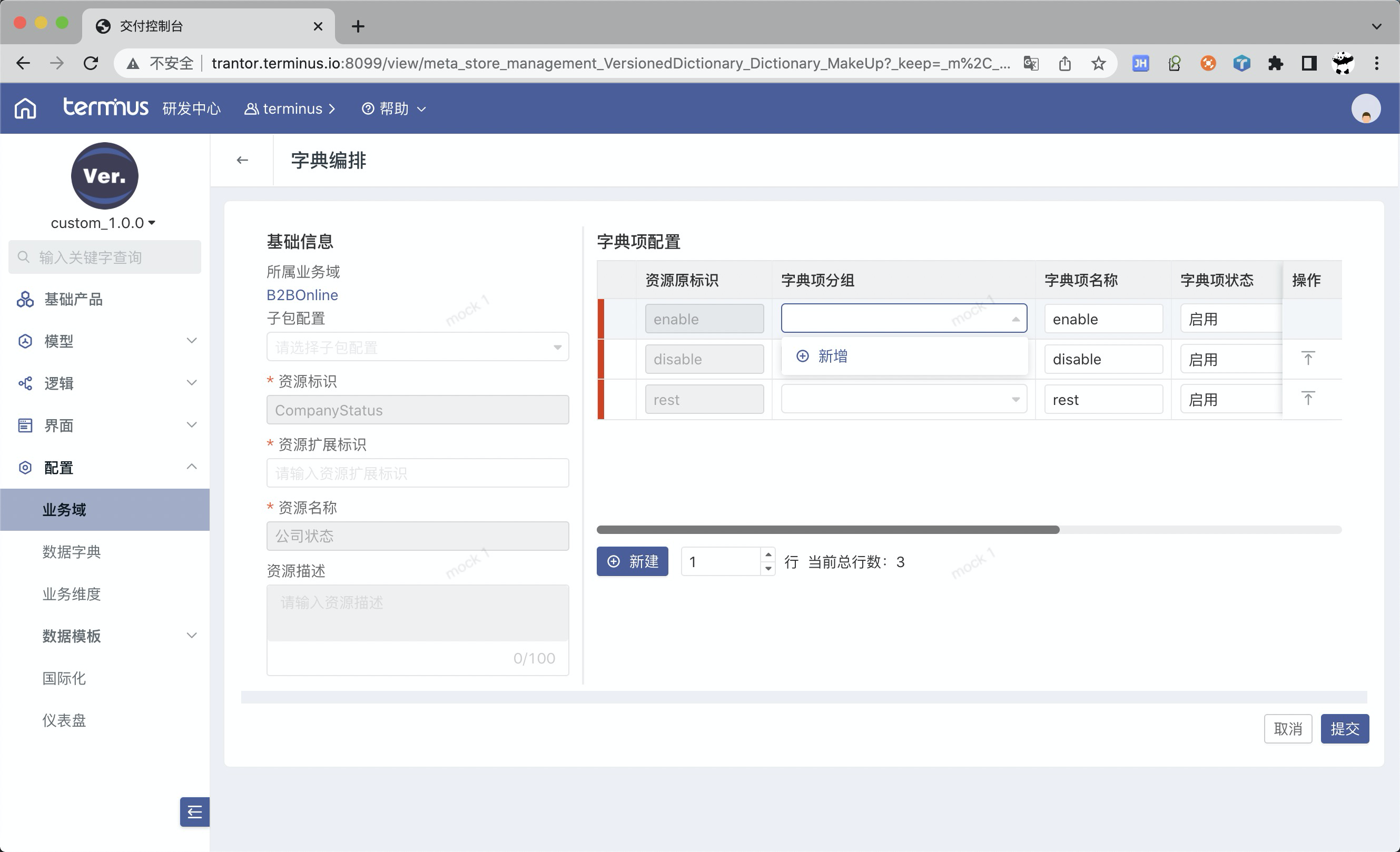The height and width of the screenshot is (852, 1400).
Task: Reload the page
Action: 91,63
